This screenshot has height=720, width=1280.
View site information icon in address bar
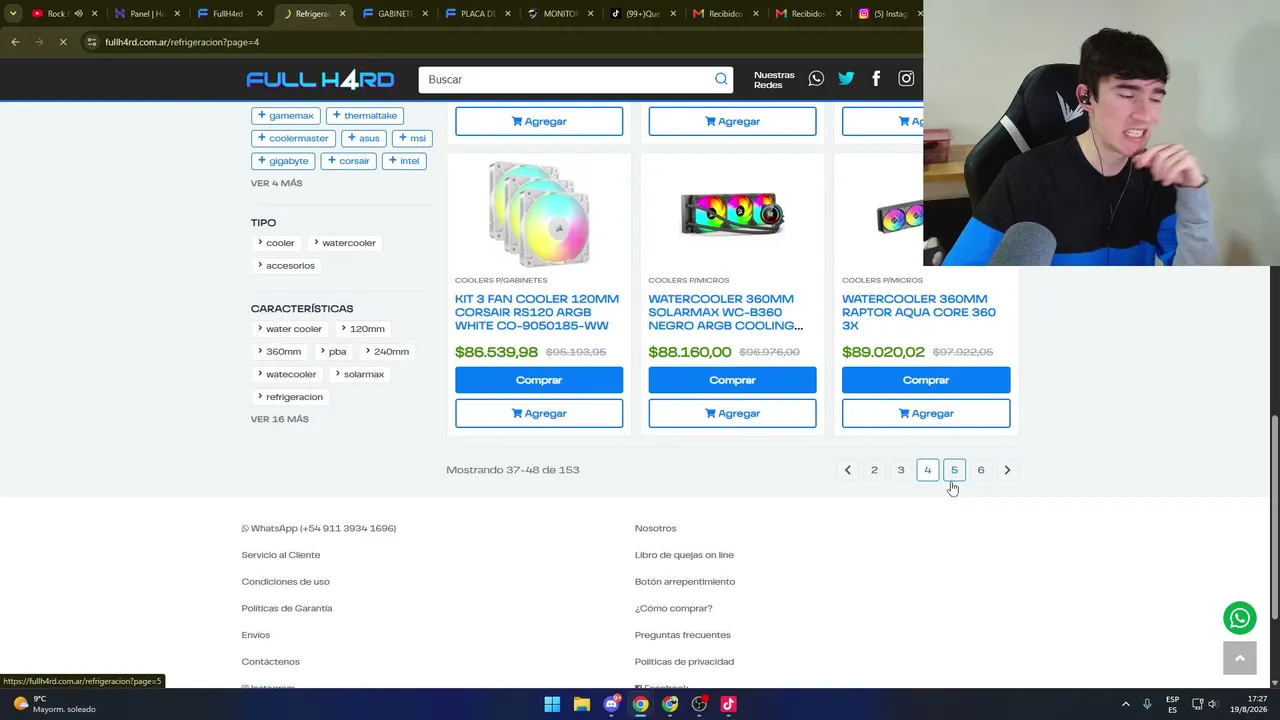click(x=91, y=42)
